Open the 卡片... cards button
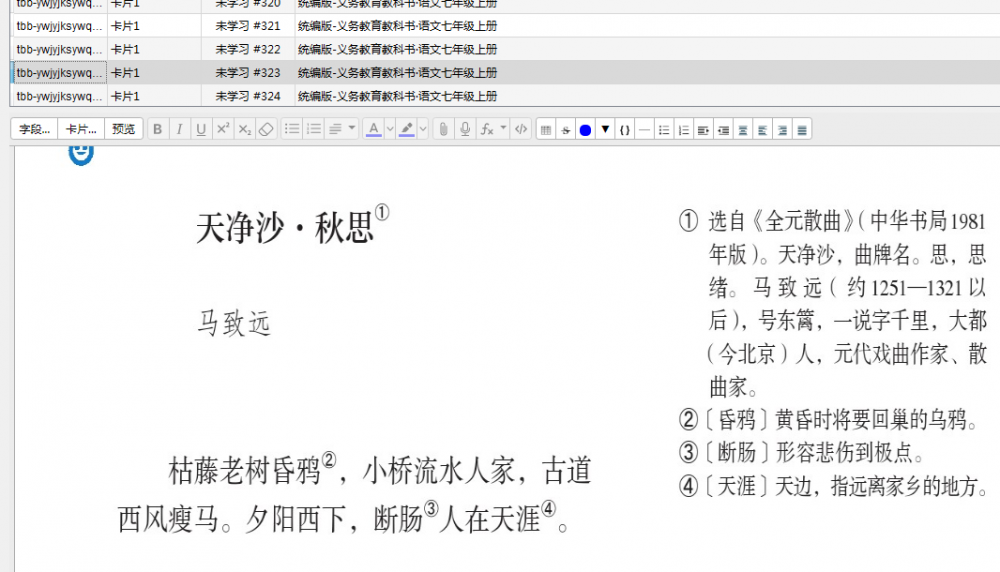Screen dimensions: 1000x572 coord(81,129)
